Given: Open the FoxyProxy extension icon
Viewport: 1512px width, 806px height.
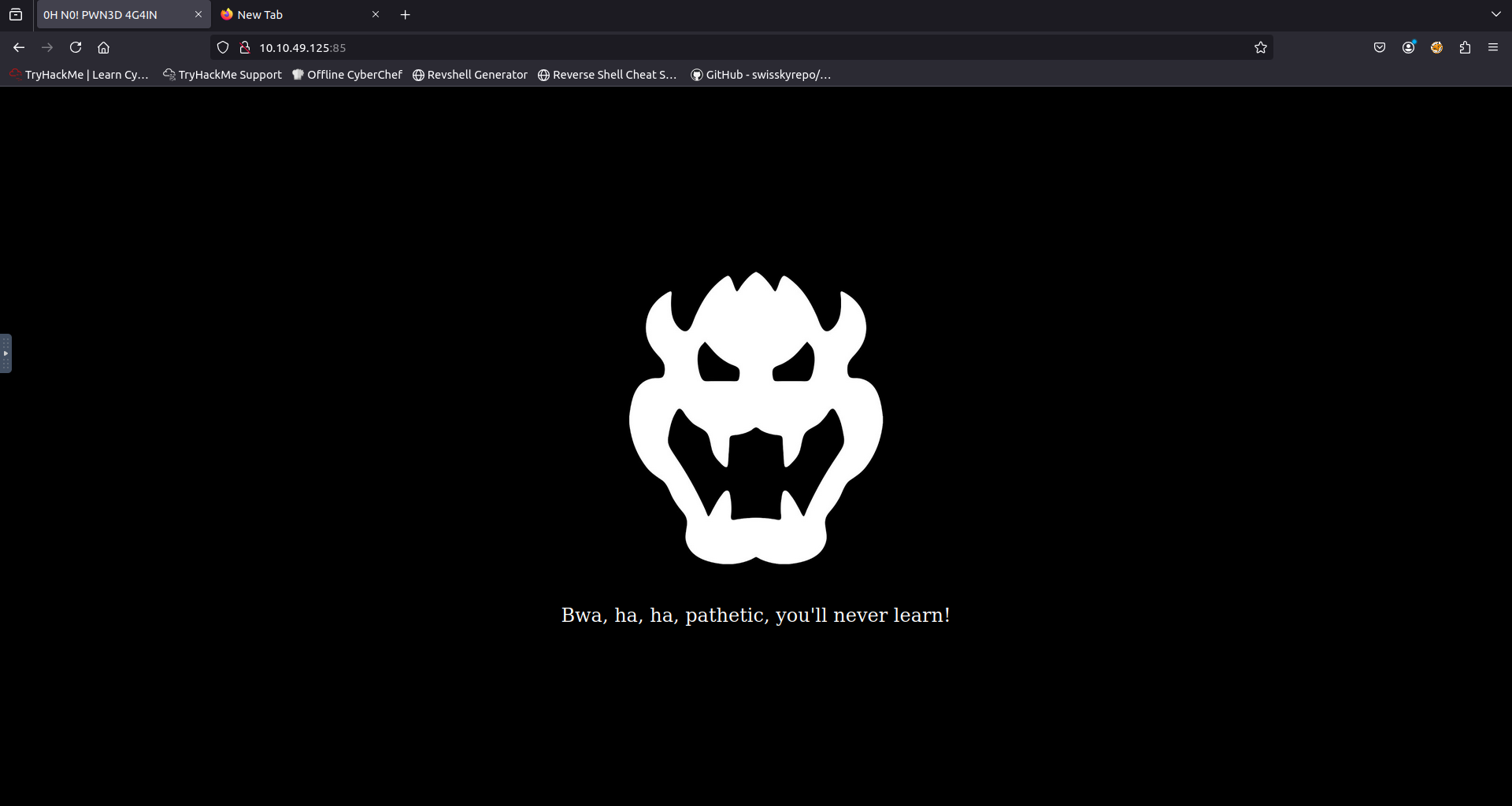Looking at the screenshot, I should tap(1436, 47).
